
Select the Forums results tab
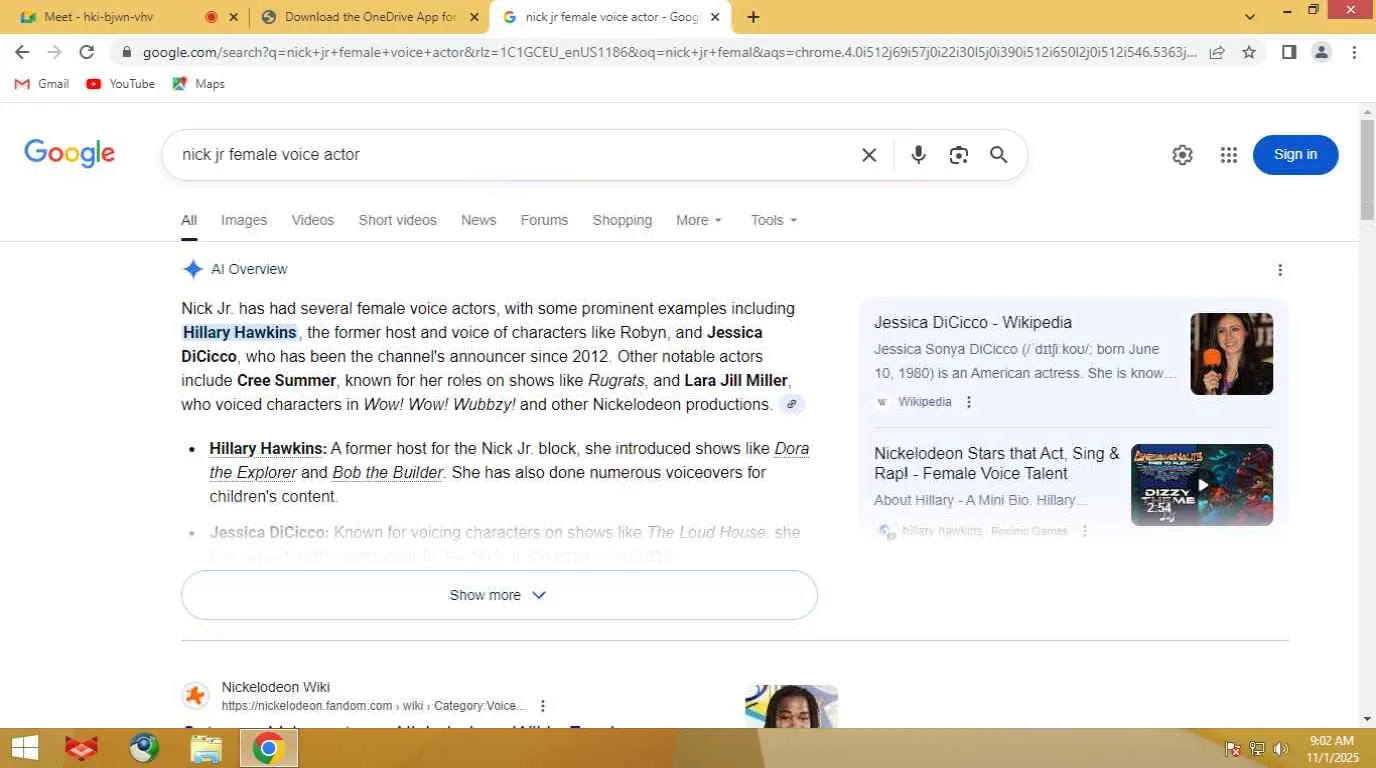pos(544,220)
